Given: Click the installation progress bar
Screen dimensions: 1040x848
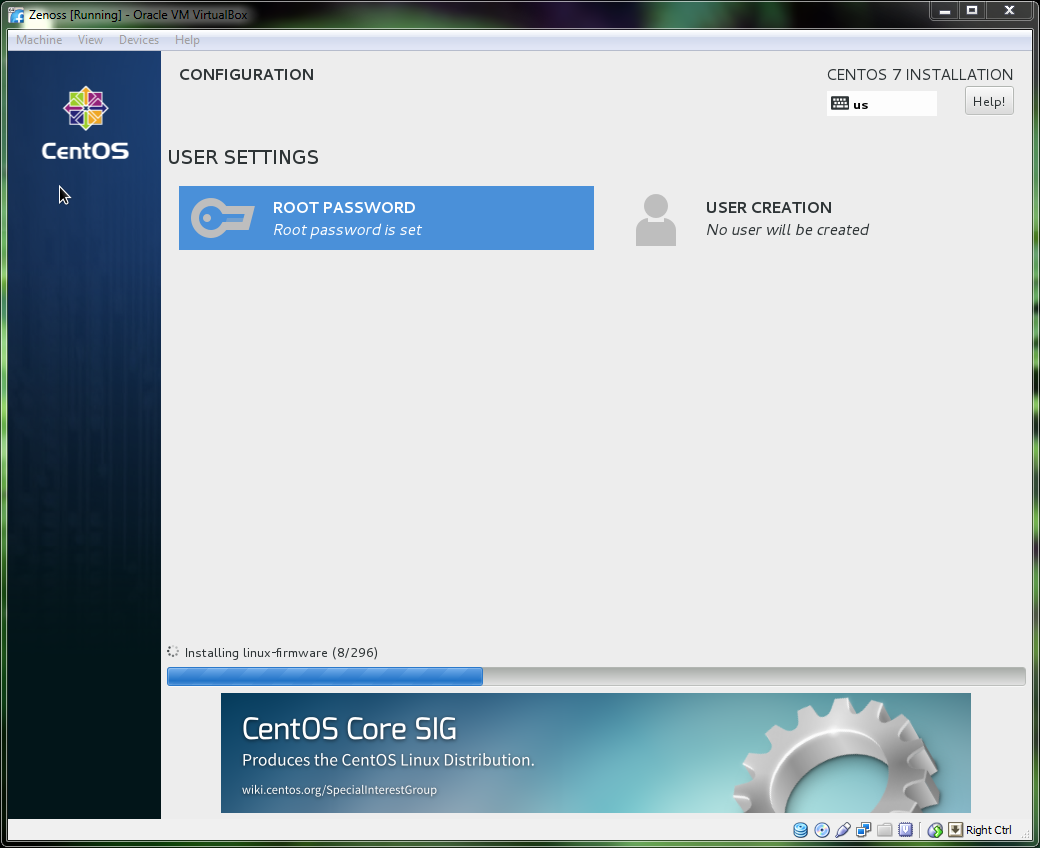Looking at the screenshot, I should point(596,677).
